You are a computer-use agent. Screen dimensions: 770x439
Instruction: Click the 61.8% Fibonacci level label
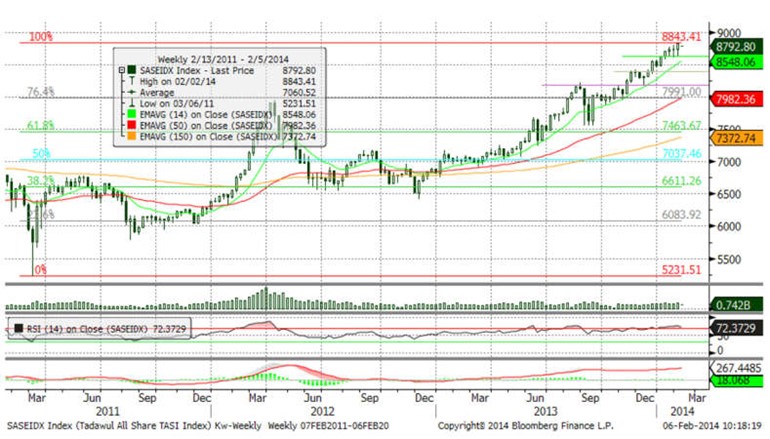[x=41, y=126]
